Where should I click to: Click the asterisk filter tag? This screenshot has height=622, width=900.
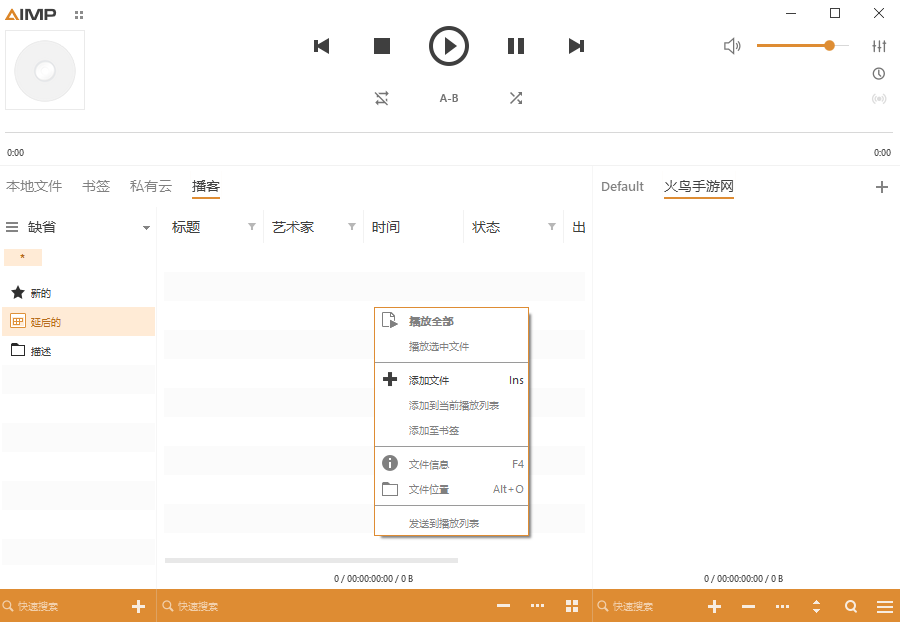tap(23, 257)
